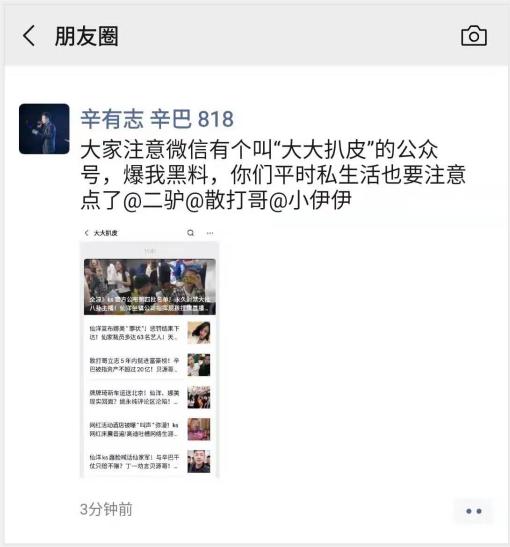Open the camera icon to post
The height and width of the screenshot is (547, 510).
pyautogui.click(x=474, y=36)
